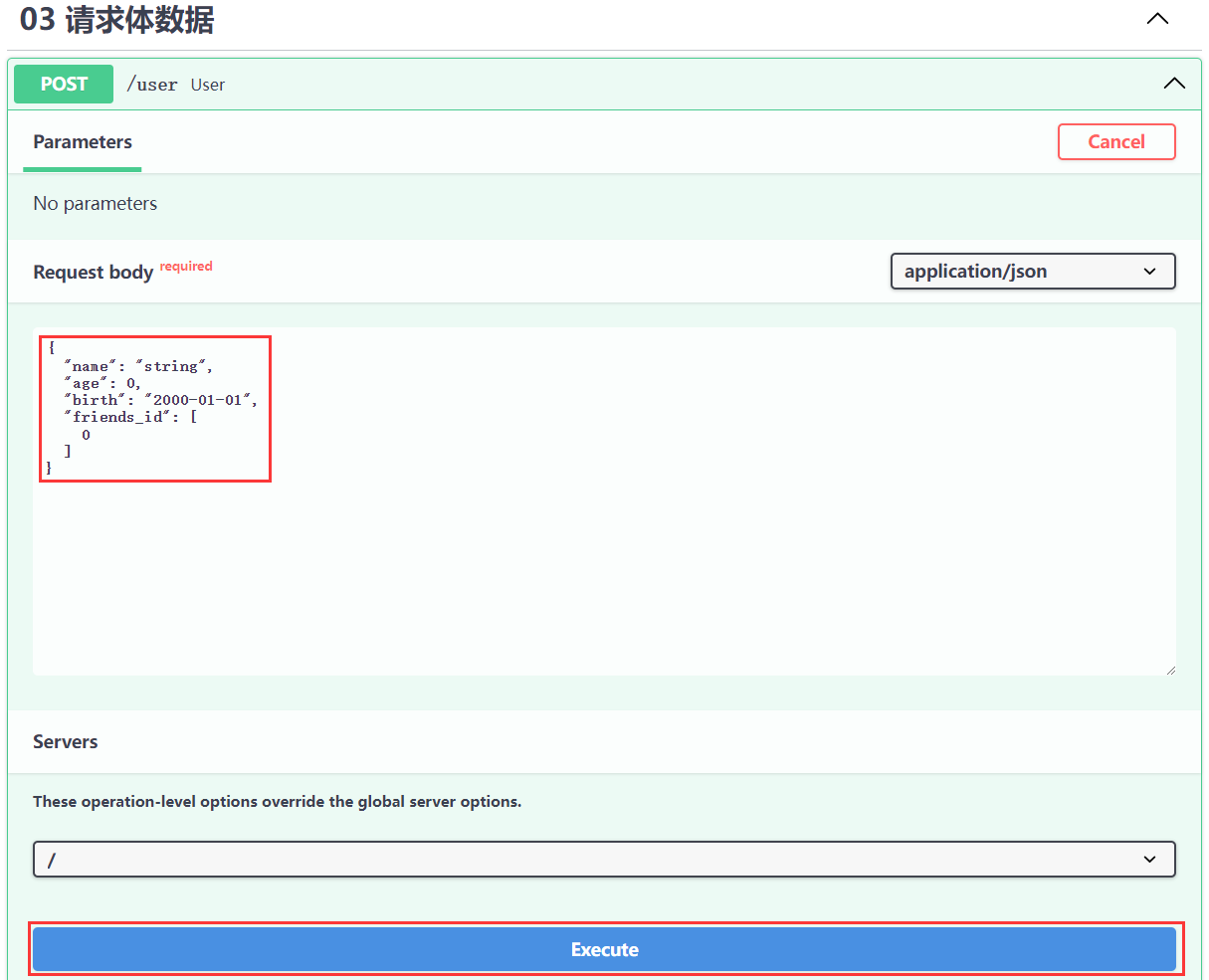Click the Servers heading
1209x980 pixels.
click(x=66, y=742)
